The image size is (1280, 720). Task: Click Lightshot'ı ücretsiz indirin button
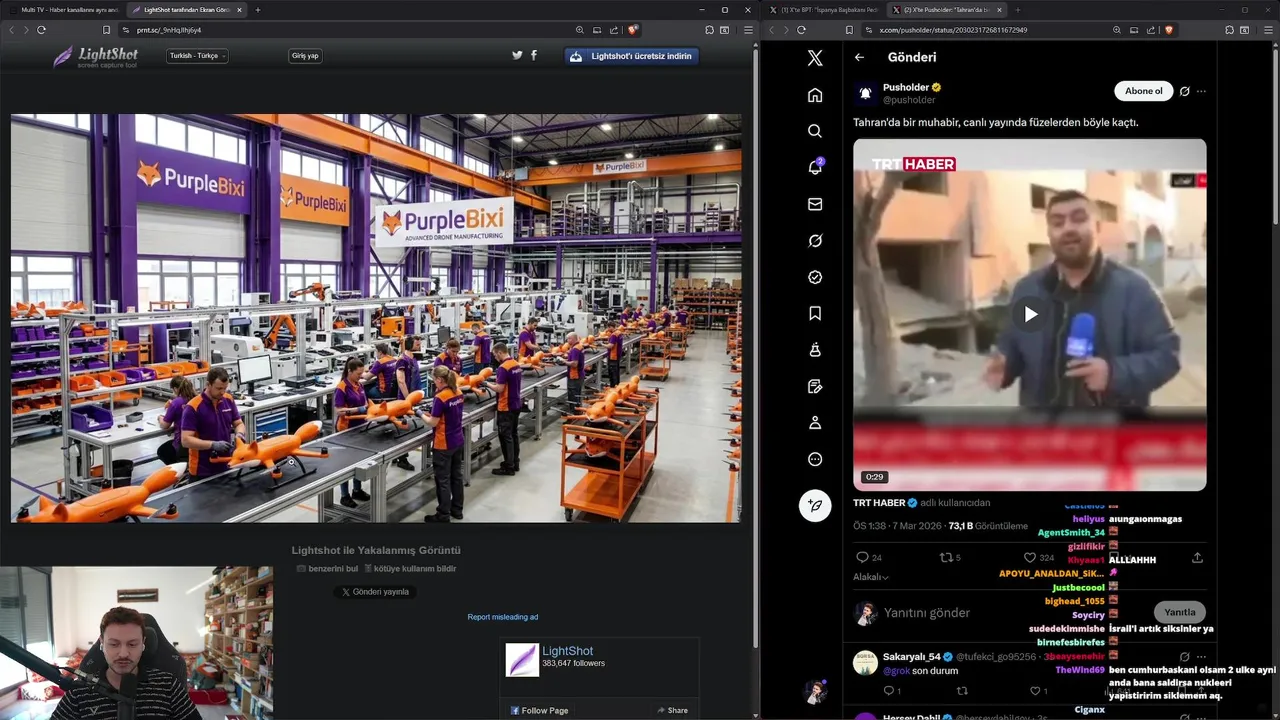coord(632,56)
